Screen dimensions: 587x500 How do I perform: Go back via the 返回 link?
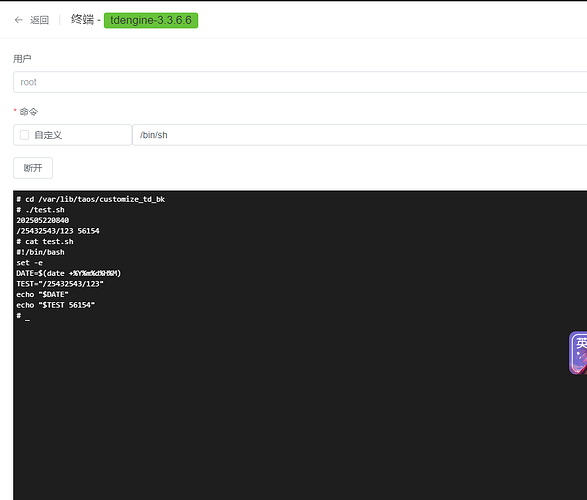[x=39, y=20]
